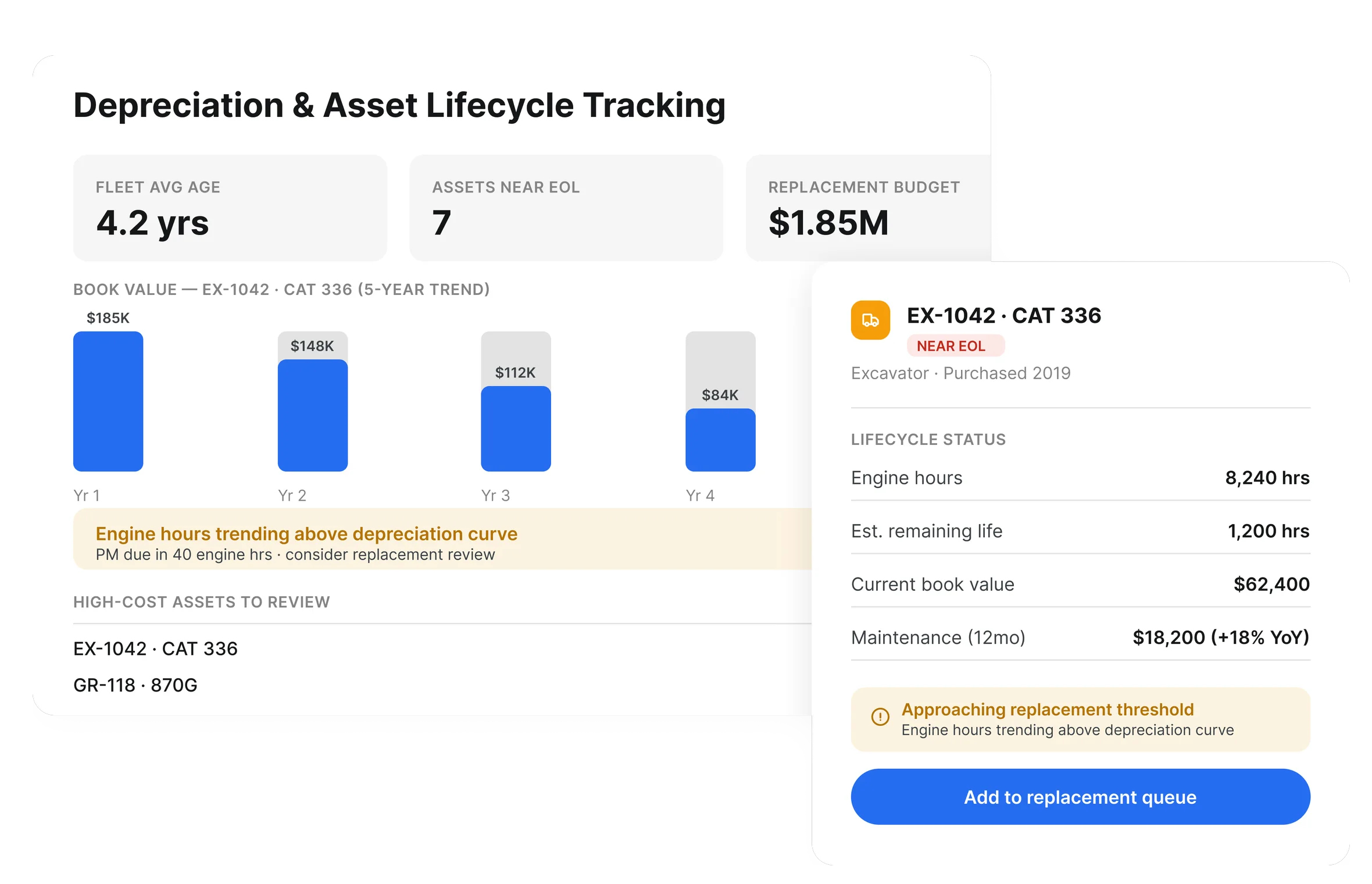Click the Yr 3 axis label
Image resolution: width=1372 pixels, height=884 pixels.
495,496
